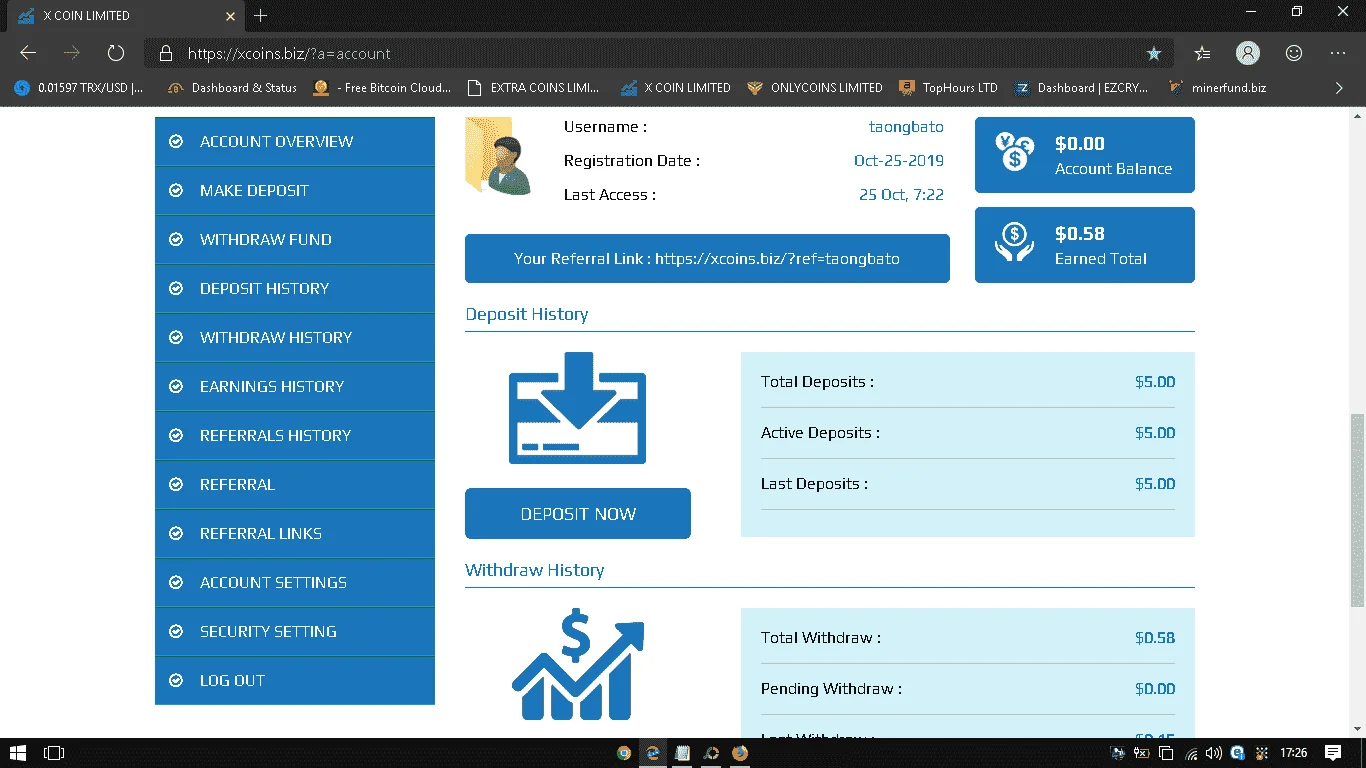Click the user avatar image
1366x768 pixels.
click(498, 158)
